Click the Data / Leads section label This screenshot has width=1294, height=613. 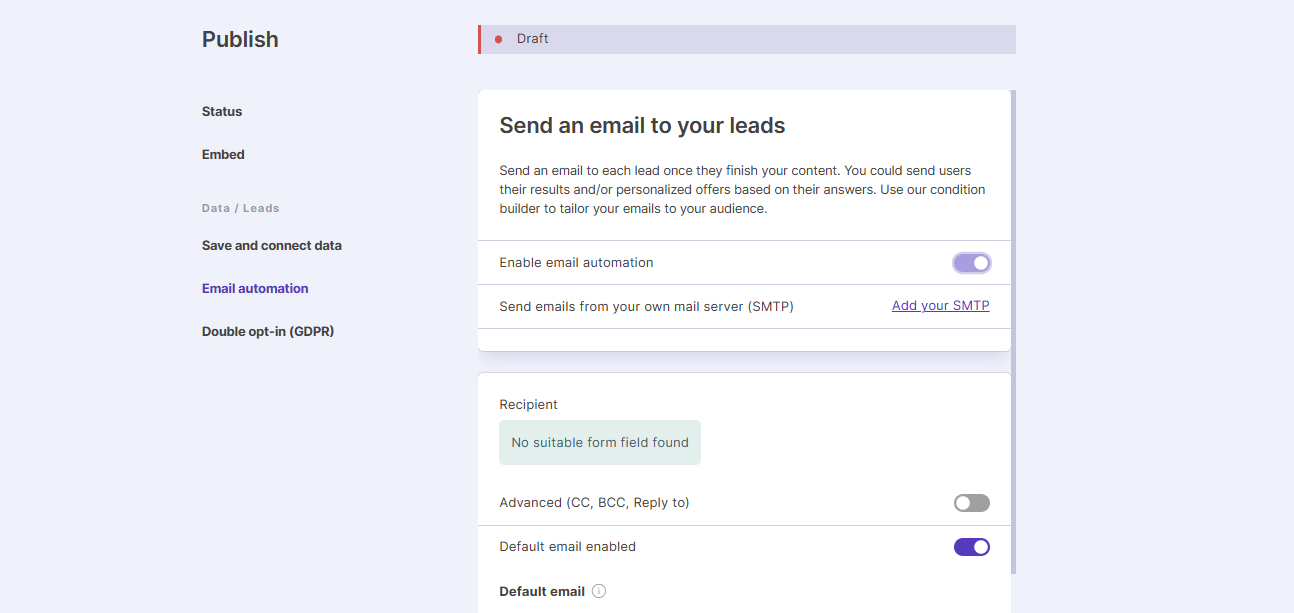(240, 208)
